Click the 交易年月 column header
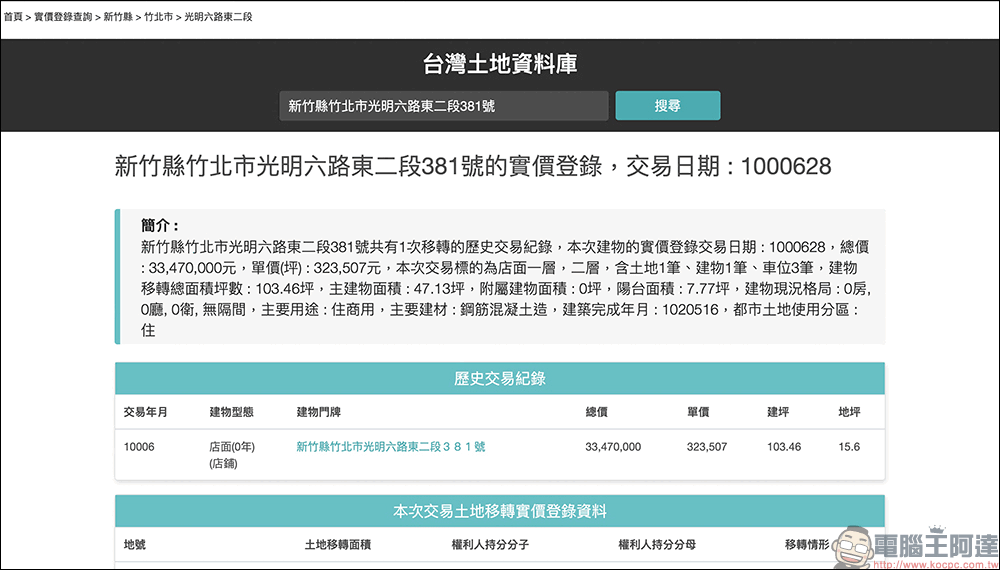This screenshot has height=570, width=1000. click(145, 412)
